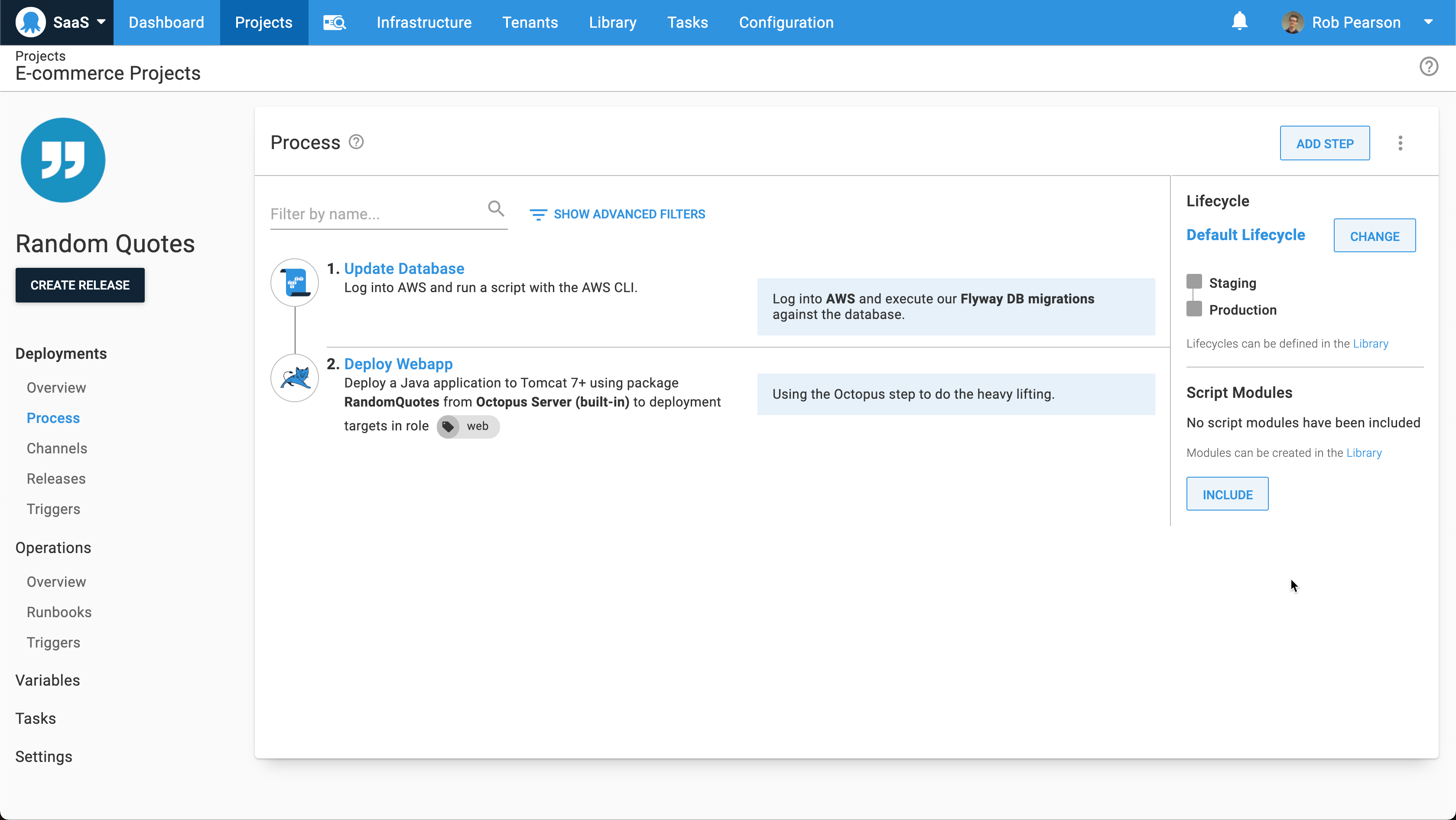The height and width of the screenshot is (820, 1456).
Task: Click the Octopus Deploy logo
Action: (x=31, y=22)
